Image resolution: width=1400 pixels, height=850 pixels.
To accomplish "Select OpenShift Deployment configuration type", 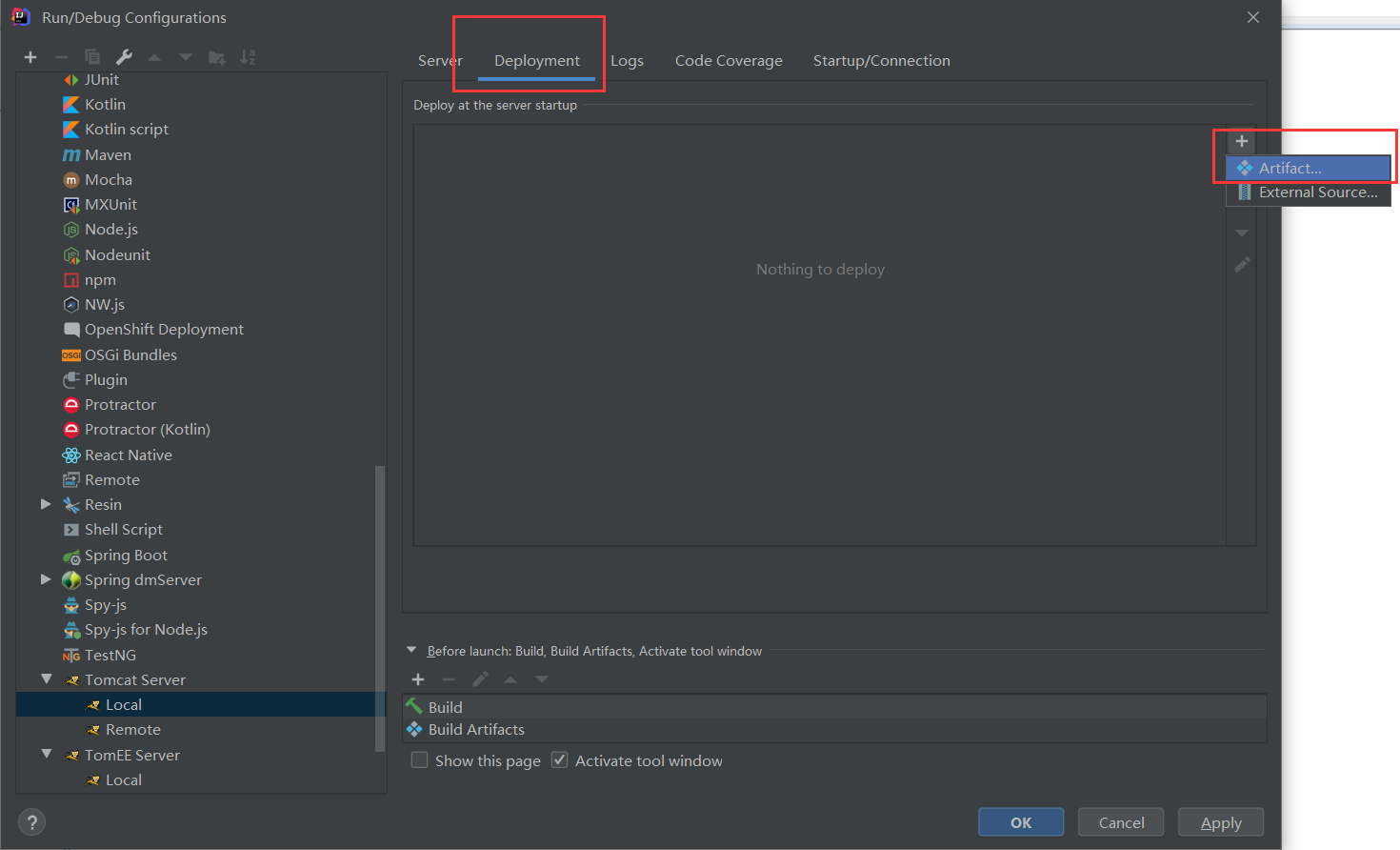I will tap(164, 329).
